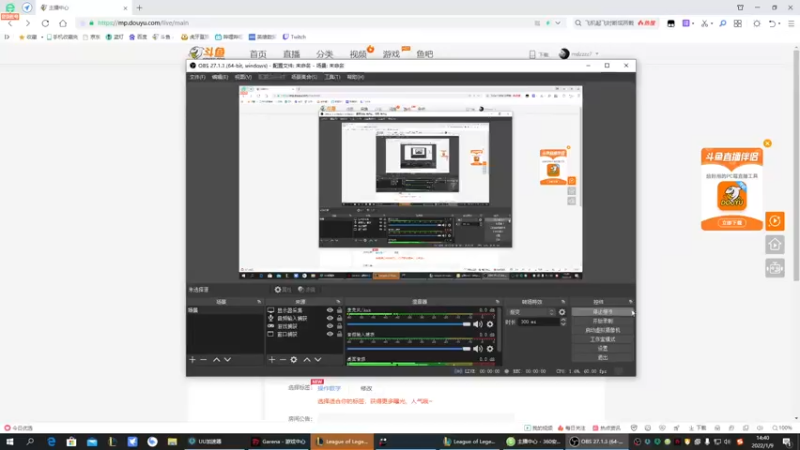Screen dimensions: 800x450
Task: Toggle visibility eye of 显示器采集 source
Action: tap(330, 310)
